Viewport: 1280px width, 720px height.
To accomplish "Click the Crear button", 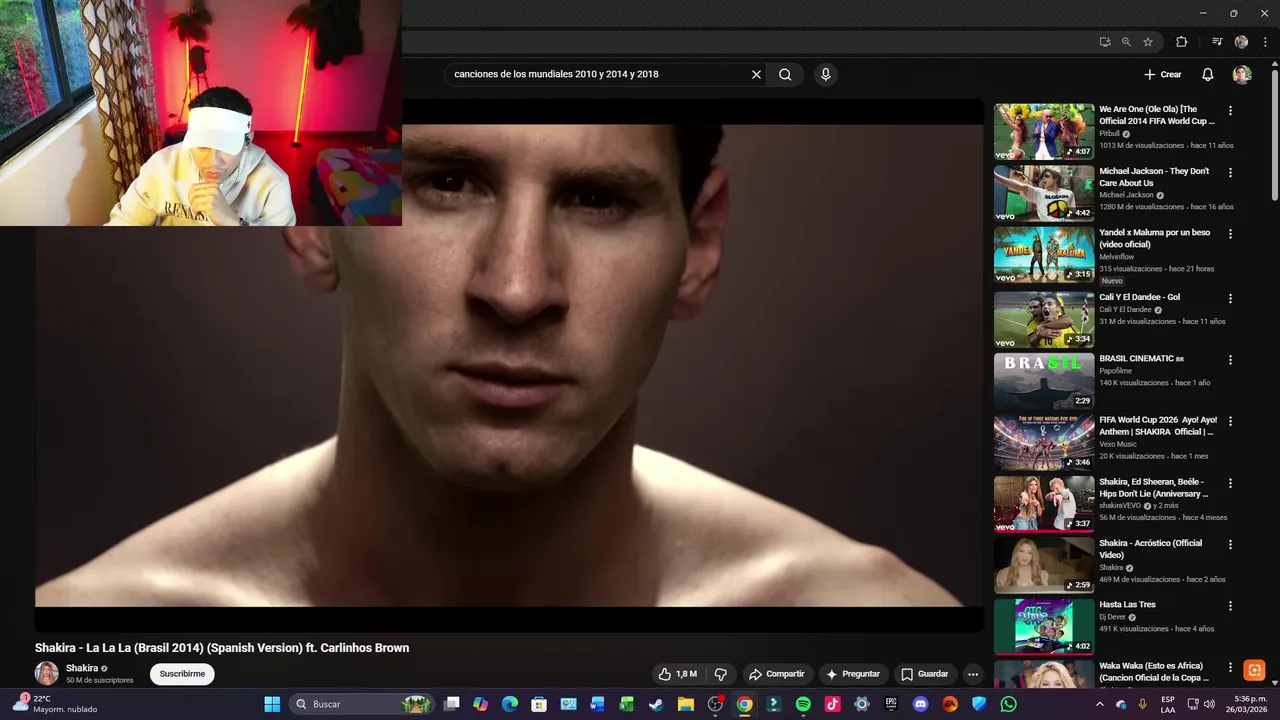I will click(x=1163, y=74).
